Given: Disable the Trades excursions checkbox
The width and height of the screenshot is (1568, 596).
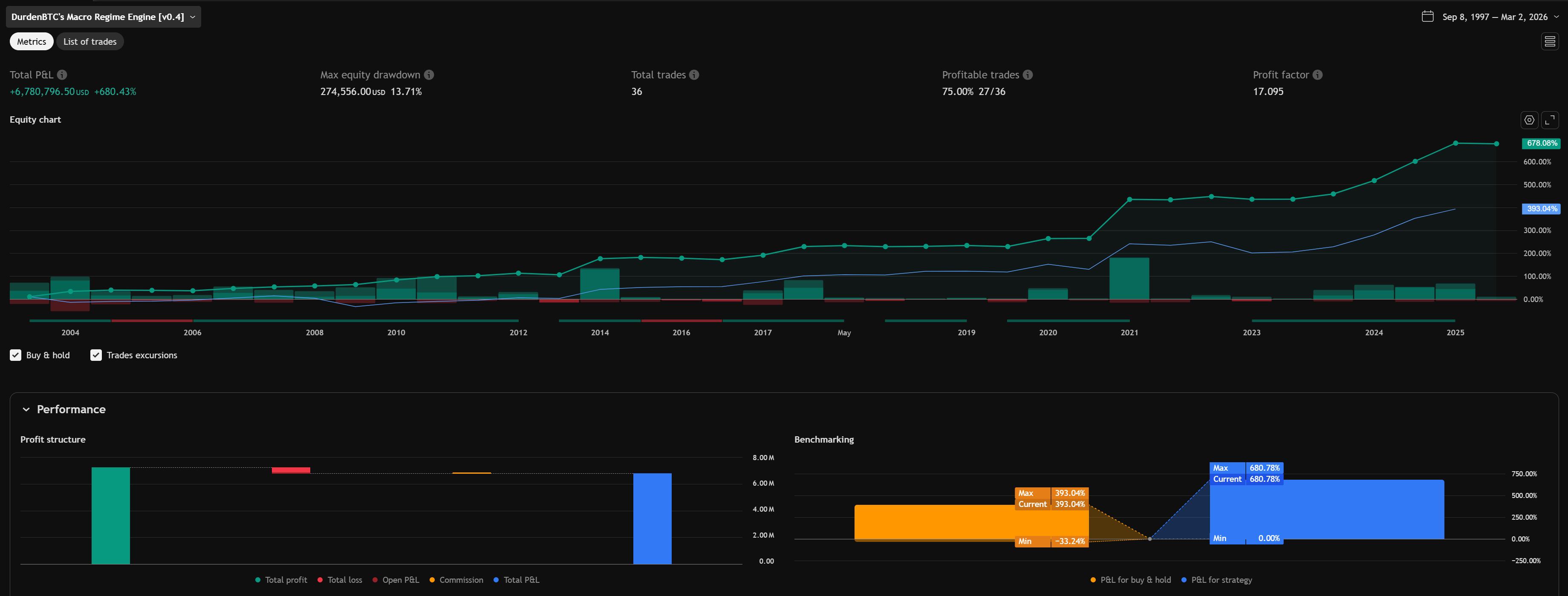Looking at the screenshot, I should click(x=95, y=354).
